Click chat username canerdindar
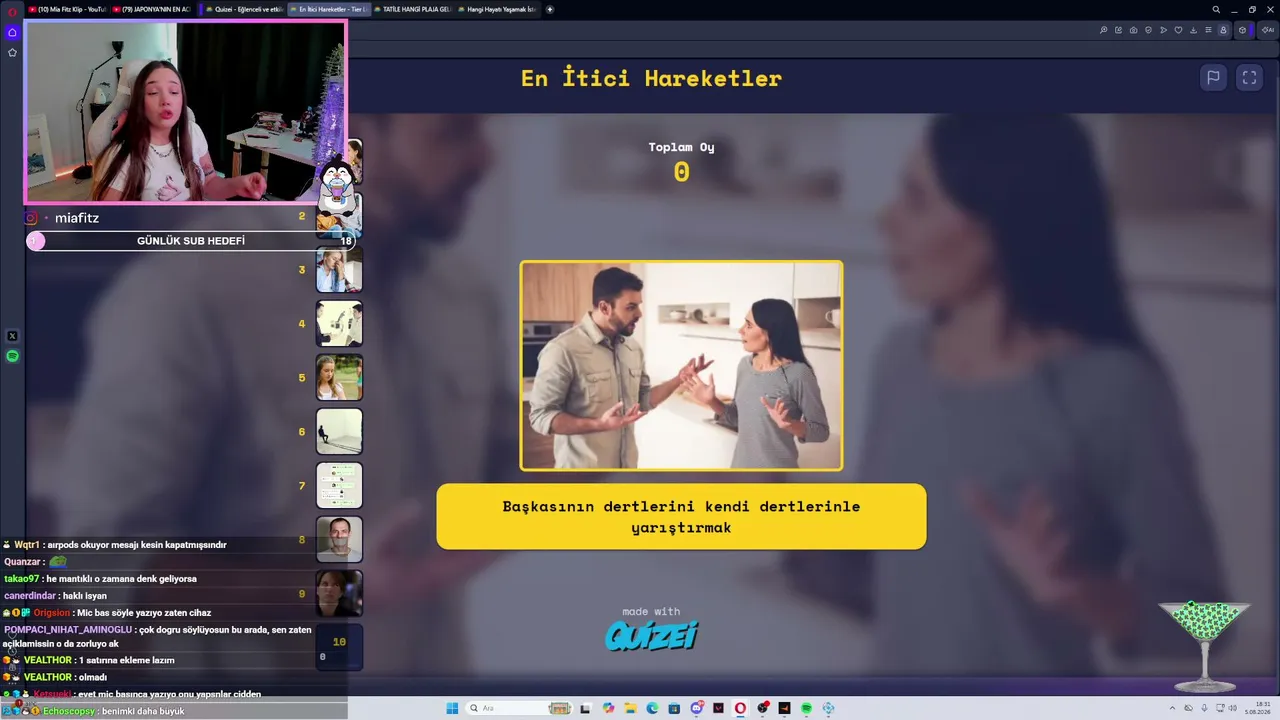Viewport: 1280px width, 720px height. pyautogui.click(x=30, y=596)
